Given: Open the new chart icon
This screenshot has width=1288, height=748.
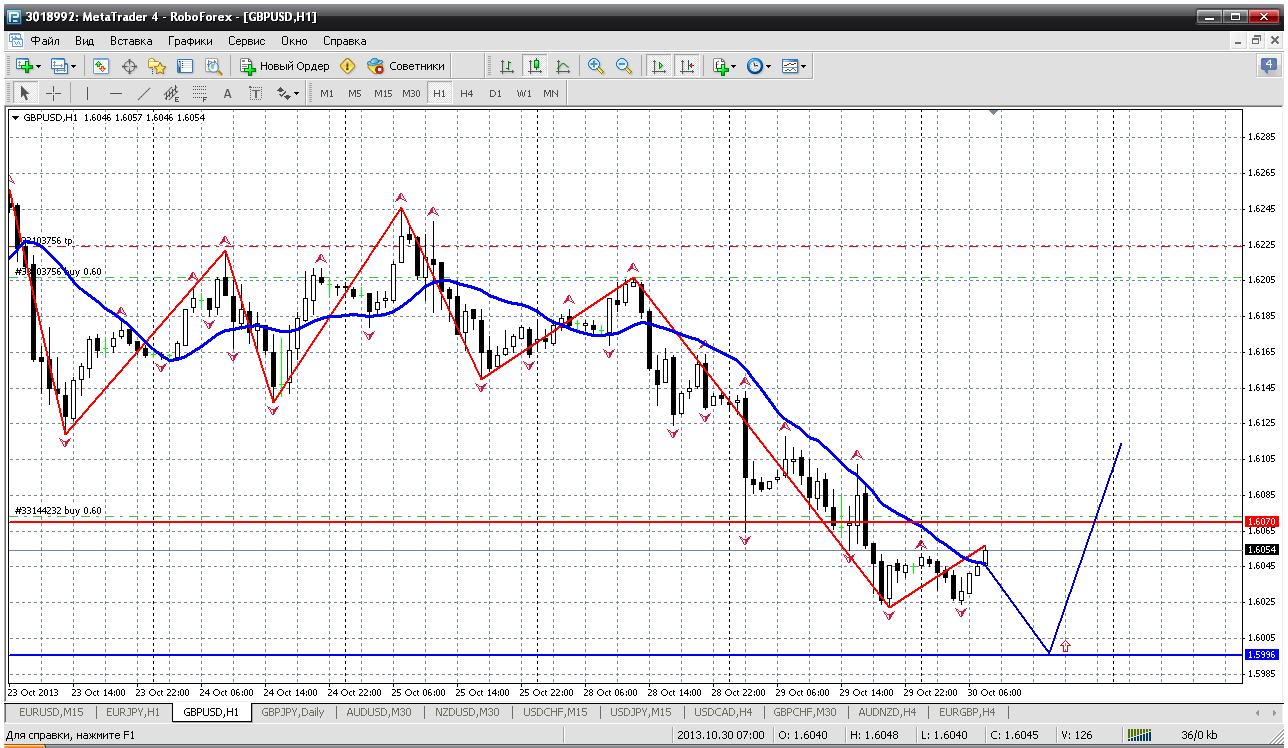Looking at the screenshot, I should pos(24,66).
